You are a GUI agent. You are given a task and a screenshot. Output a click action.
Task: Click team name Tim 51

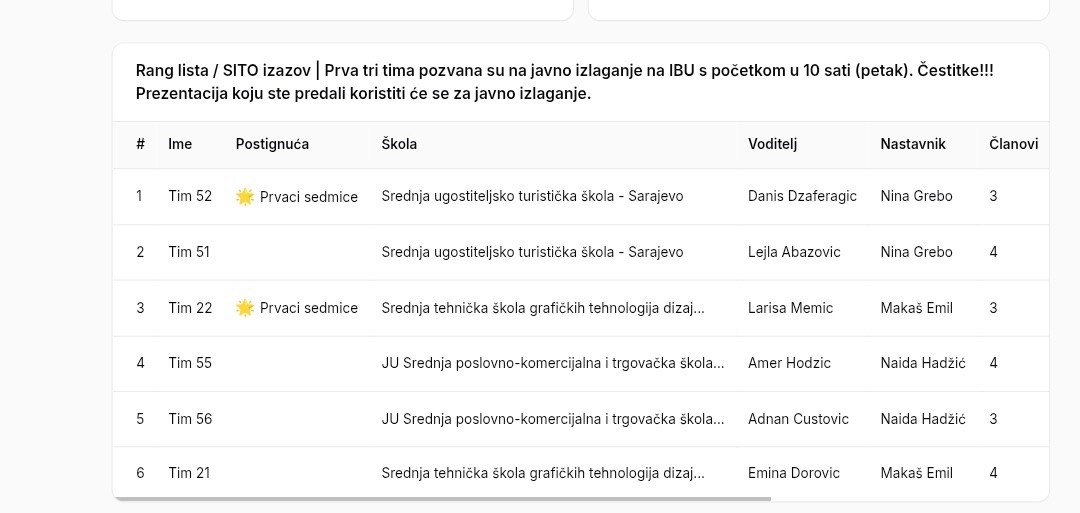[189, 252]
